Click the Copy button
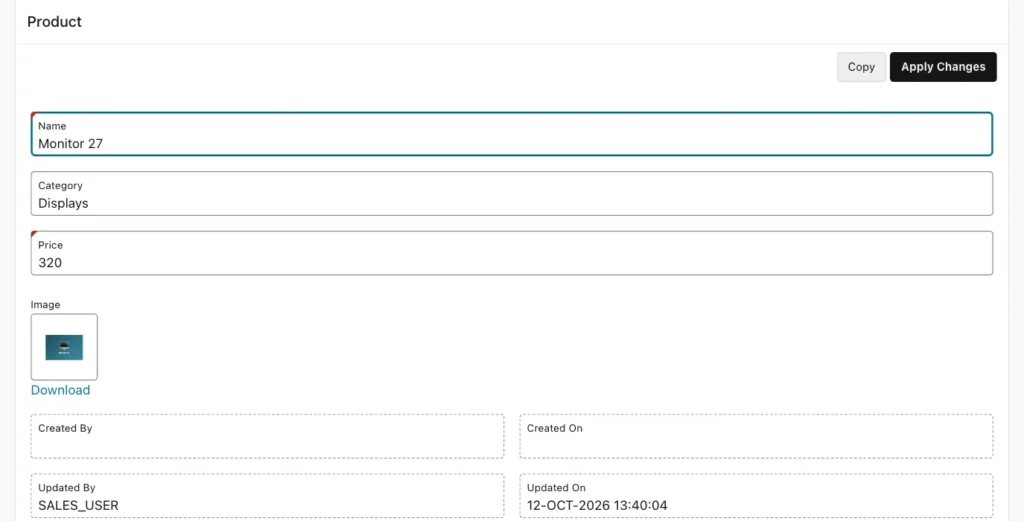The image size is (1024, 521). [861, 67]
